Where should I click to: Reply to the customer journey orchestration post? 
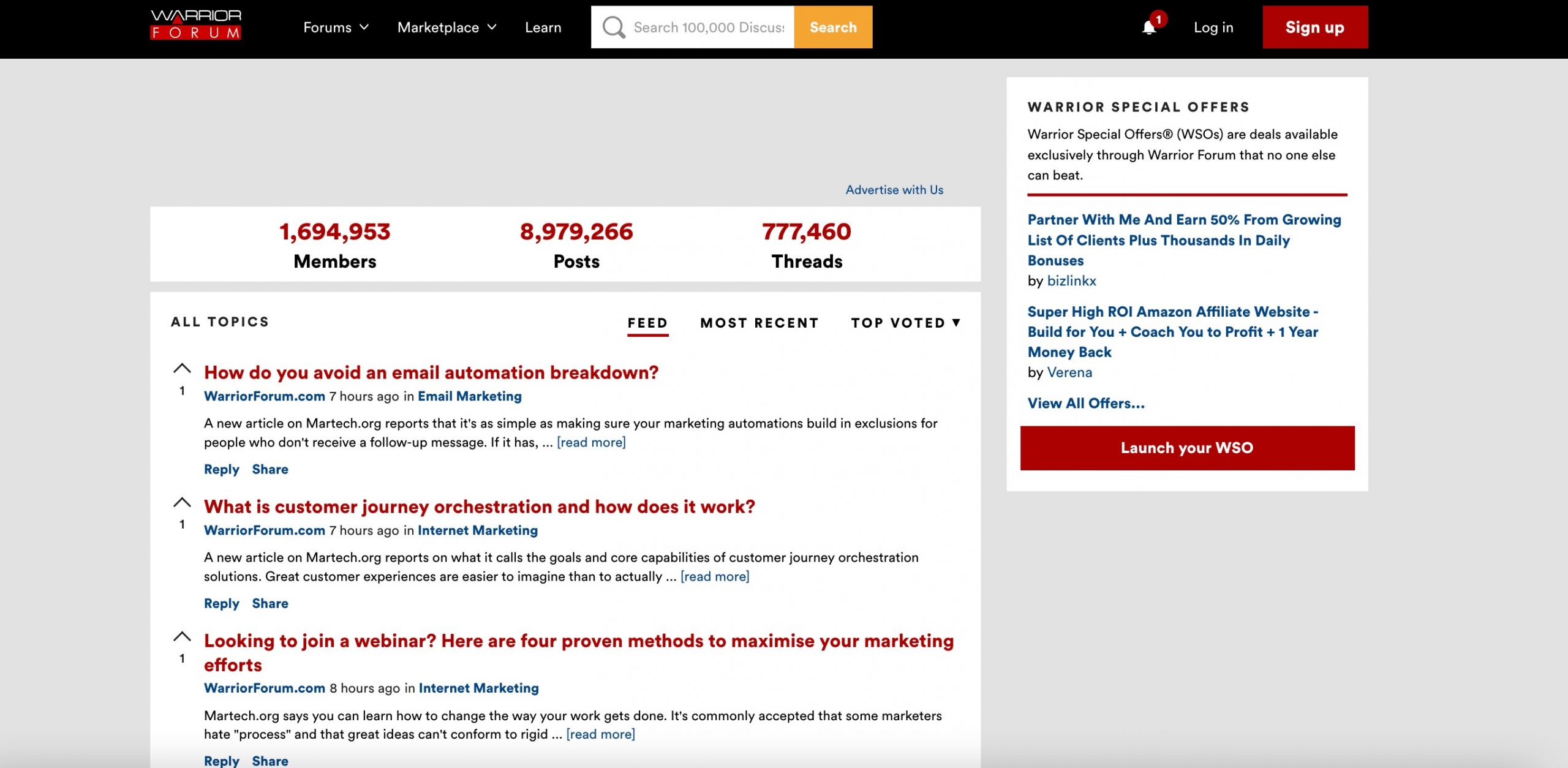[x=222, y=603]
